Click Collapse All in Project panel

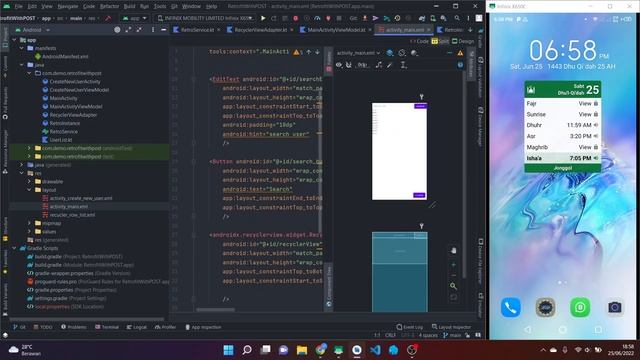click(139, 30)
